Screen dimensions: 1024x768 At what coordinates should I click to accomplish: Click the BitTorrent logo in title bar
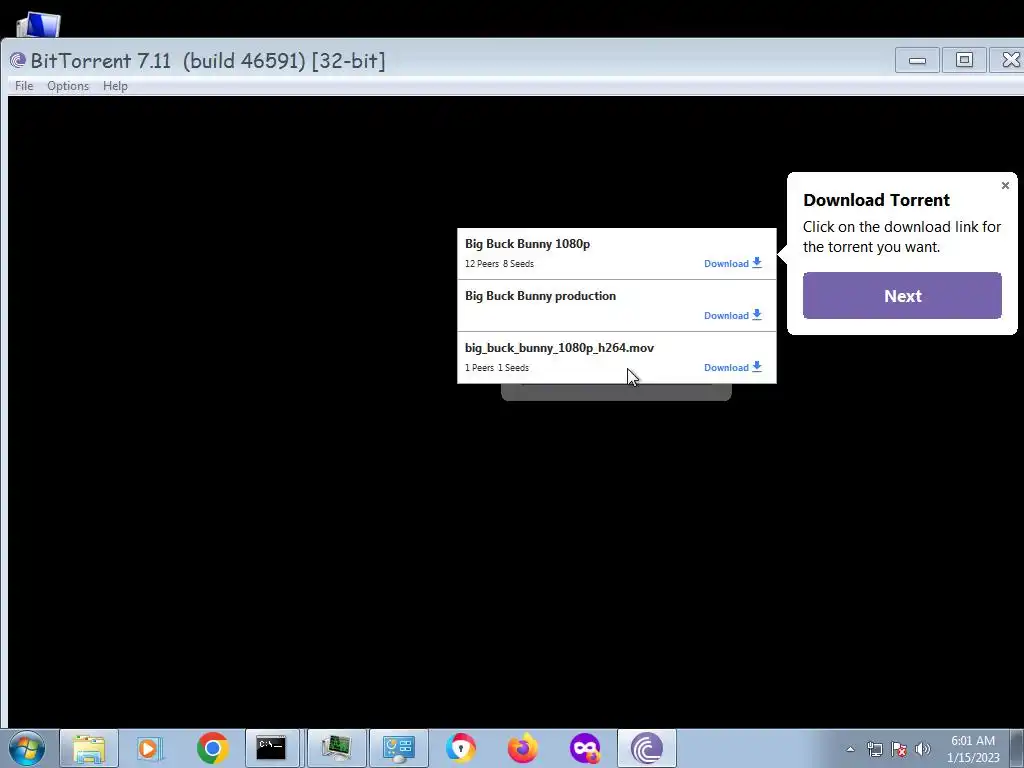pos(18,61)
